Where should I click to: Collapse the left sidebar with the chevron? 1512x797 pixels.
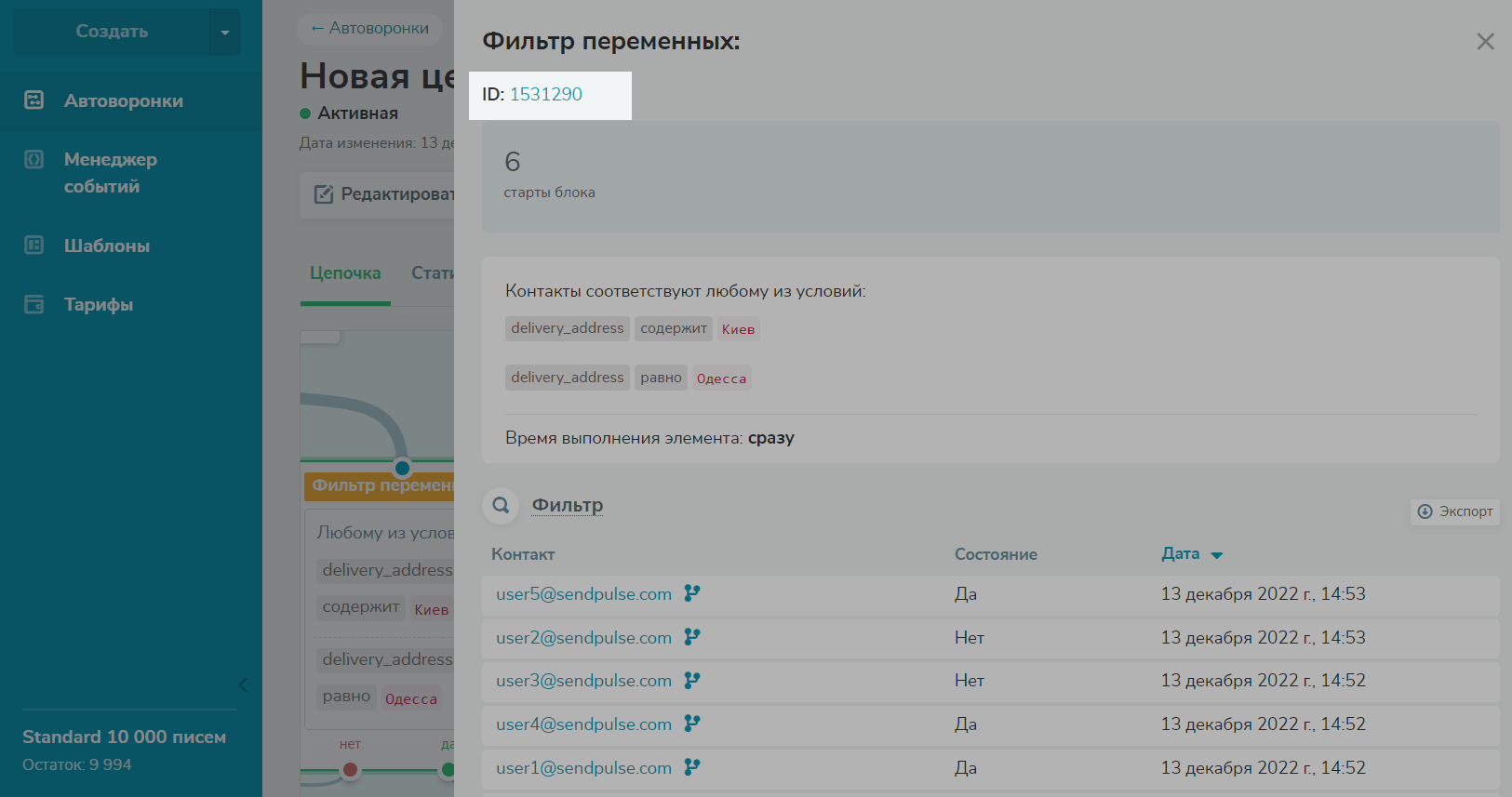(243, 685)
